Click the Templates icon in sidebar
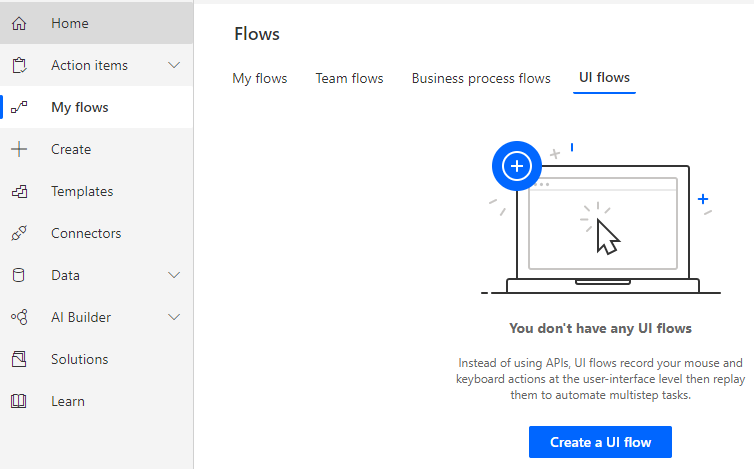The height and width of the screenshot is (469, 754). tap(19, 191)
